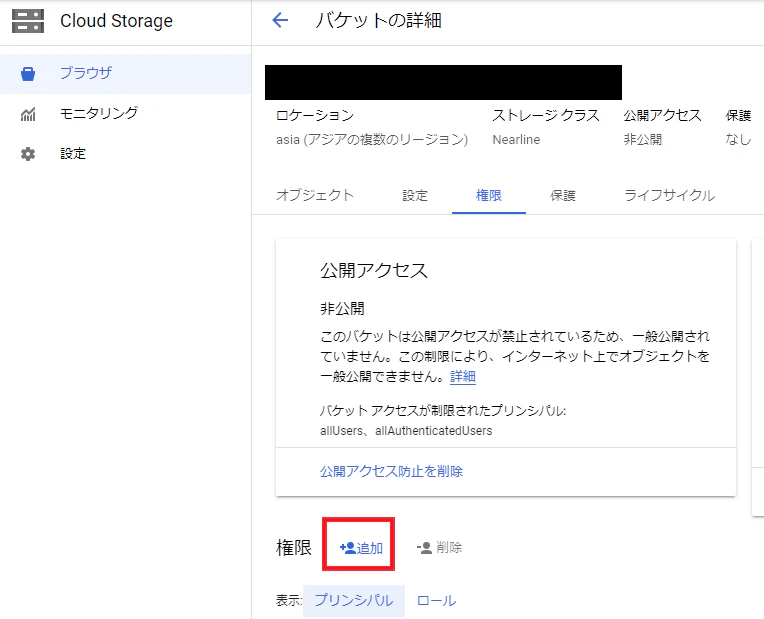764x619 pixels.
Task: Go back with the blue arrow
Action: tap(280, 20)
